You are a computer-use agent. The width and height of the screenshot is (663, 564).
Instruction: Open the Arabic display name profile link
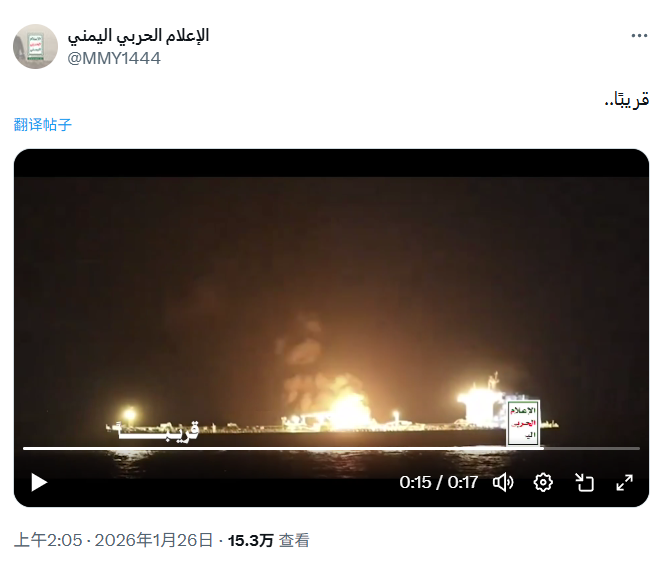click(x=138, y=36)
